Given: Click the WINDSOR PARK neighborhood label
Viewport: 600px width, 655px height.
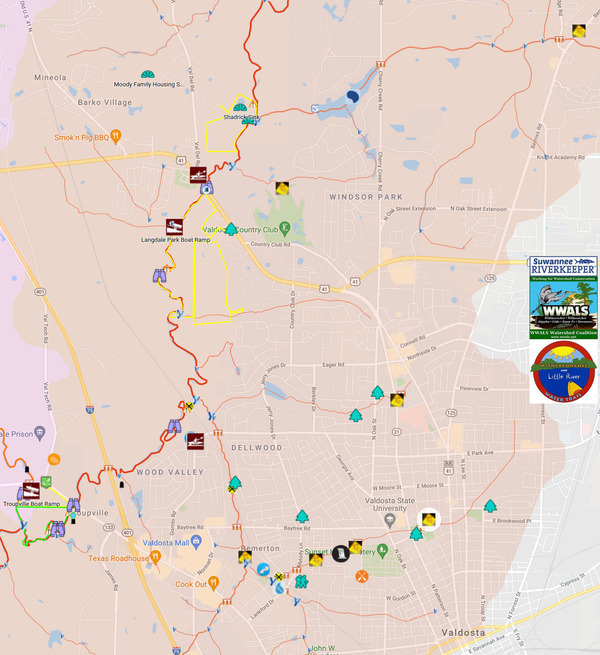Looking at the screenshot, I should pos(366,197).
